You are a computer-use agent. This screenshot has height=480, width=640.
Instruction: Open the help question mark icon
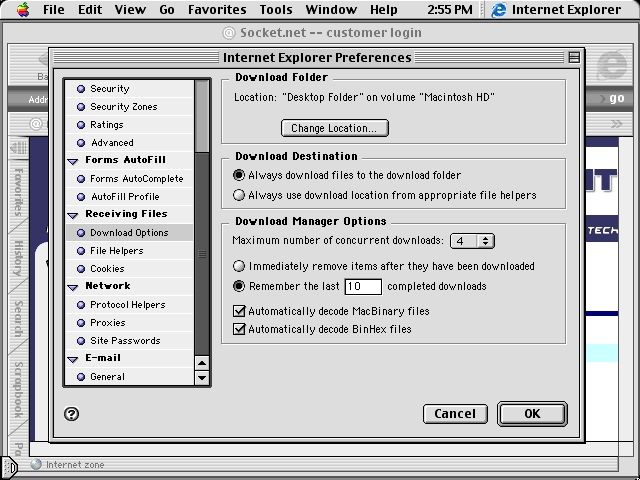(71, 414)
